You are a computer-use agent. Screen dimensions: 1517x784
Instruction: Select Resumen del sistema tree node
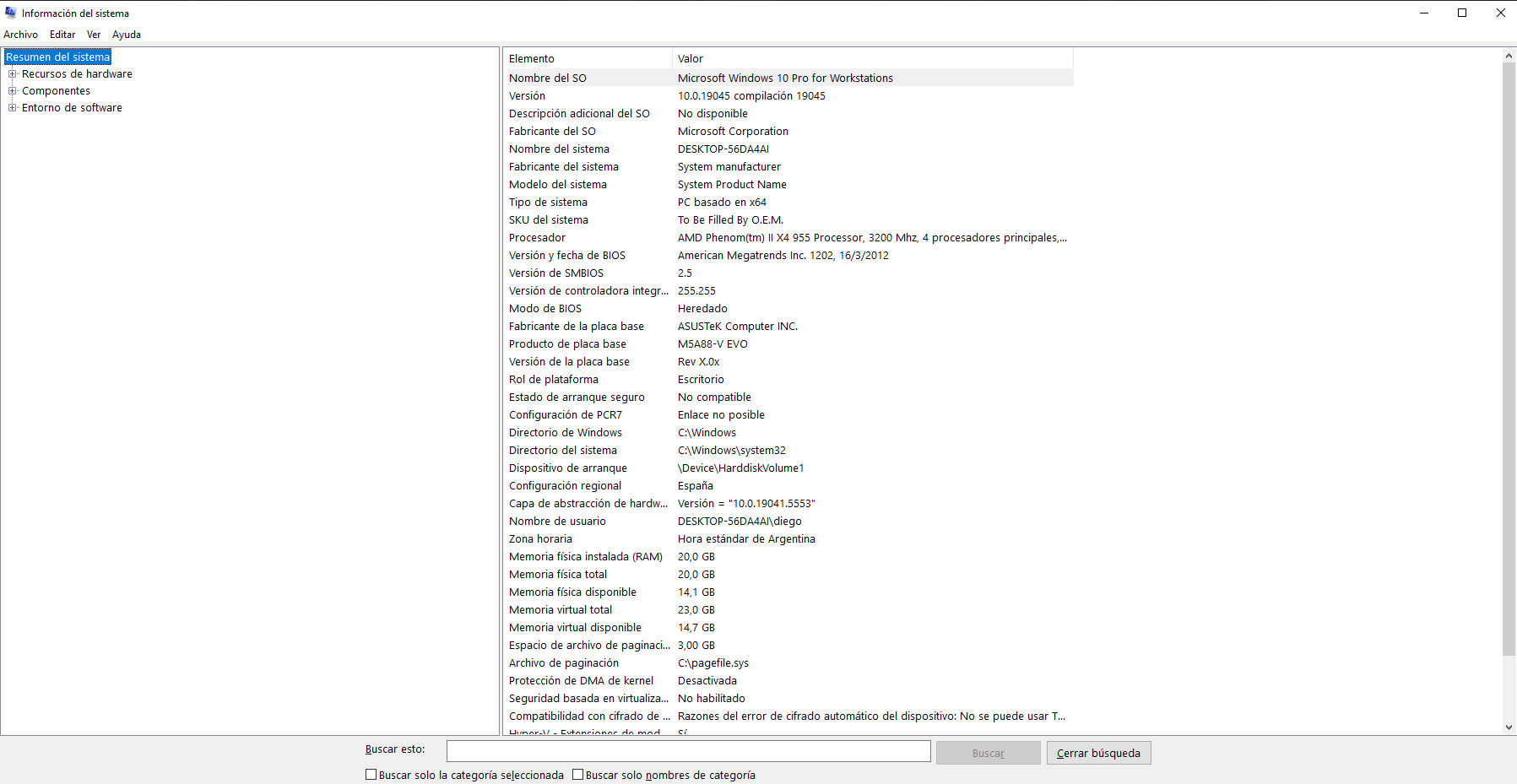click(58, 57)
